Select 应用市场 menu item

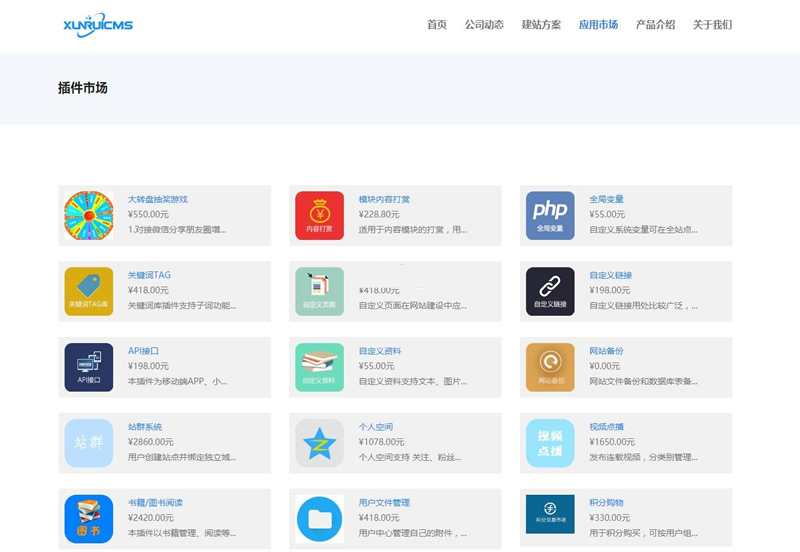(x=598, y=24)
